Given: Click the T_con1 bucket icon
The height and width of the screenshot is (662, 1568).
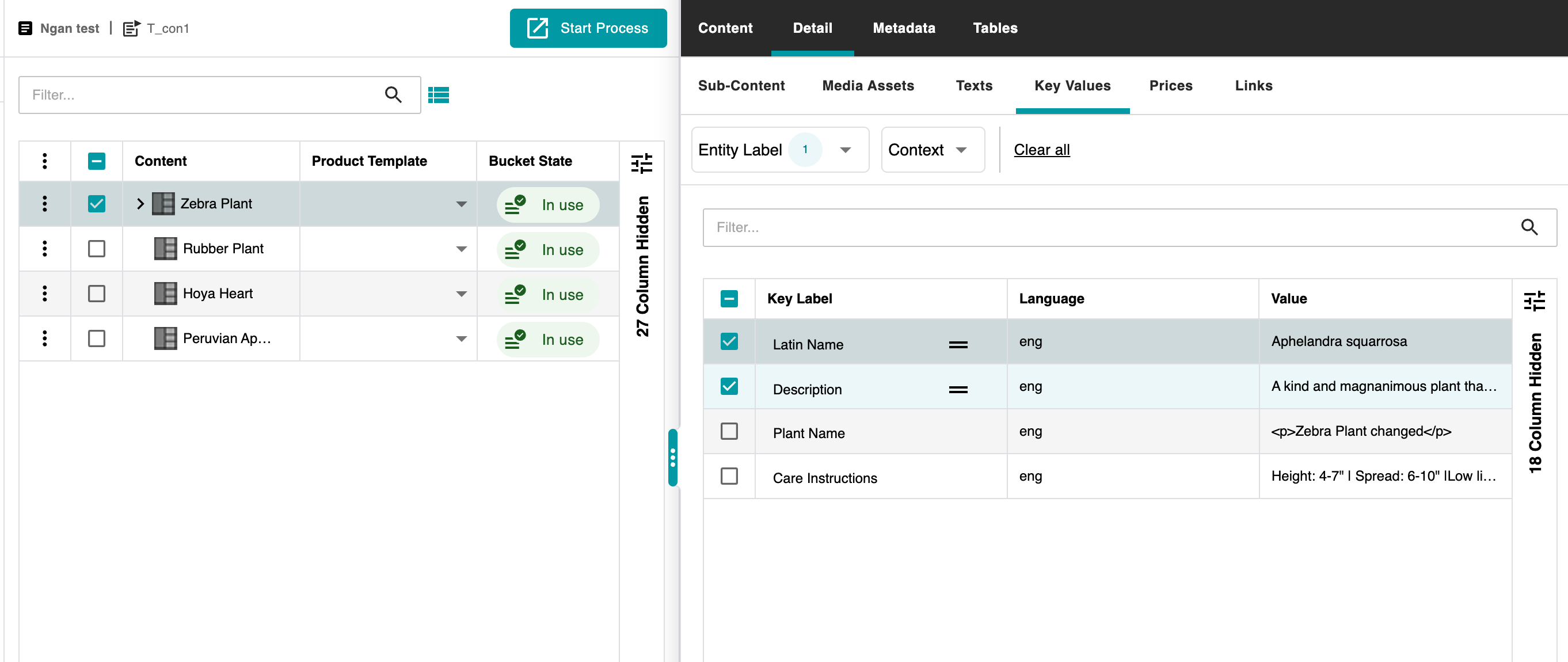Looking at the screenshot, I should [x=131, y=28].
